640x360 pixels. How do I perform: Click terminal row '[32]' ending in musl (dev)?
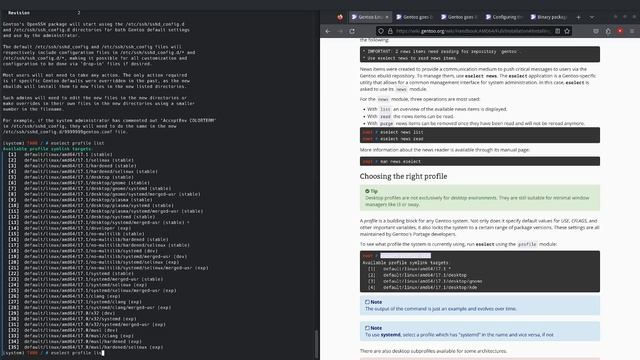(63, 330)
